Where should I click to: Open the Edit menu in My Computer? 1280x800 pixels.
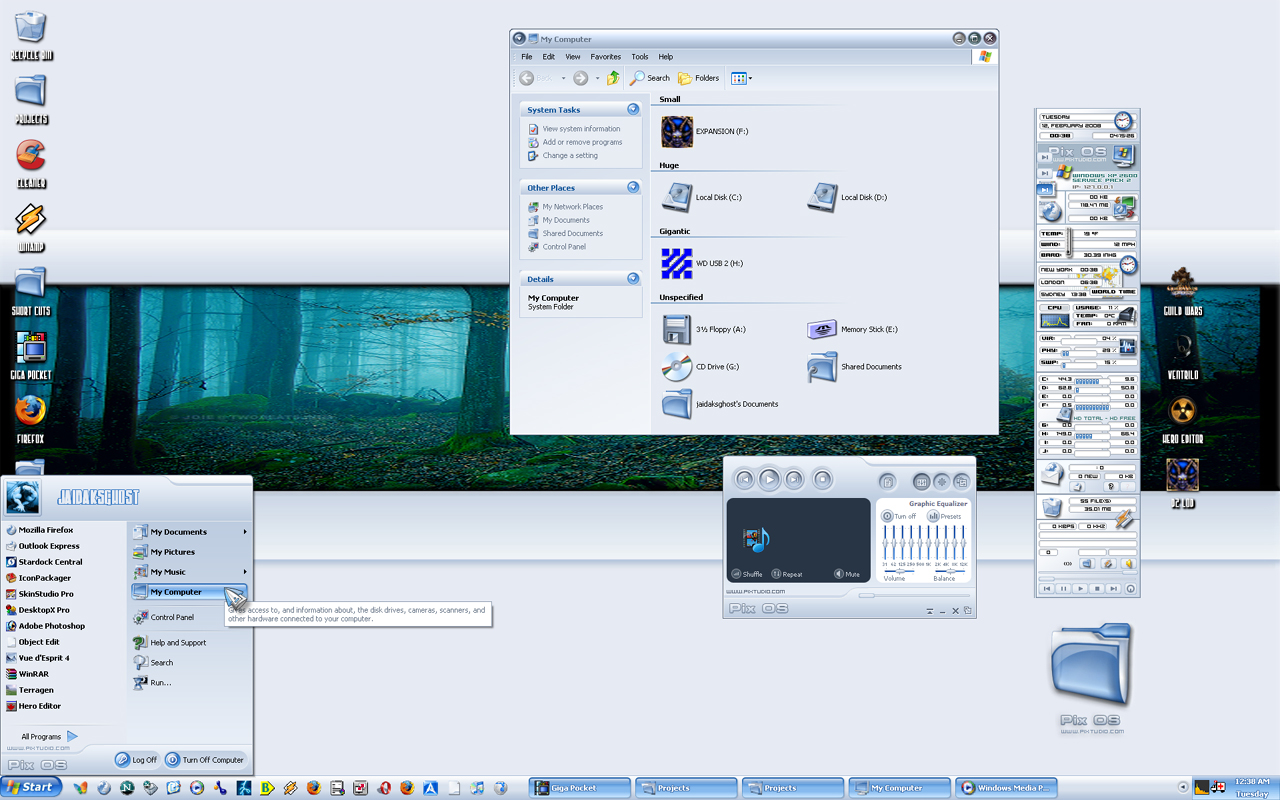[549, 57]
